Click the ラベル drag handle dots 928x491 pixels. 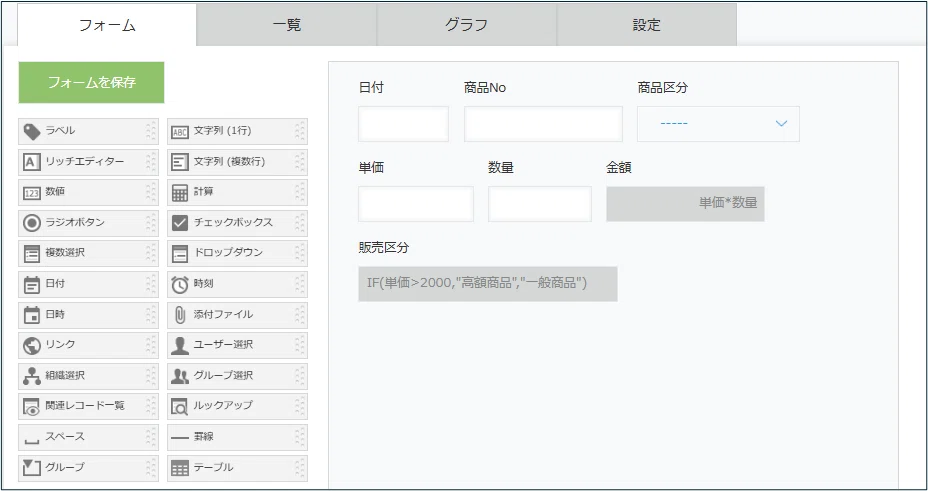151,131
